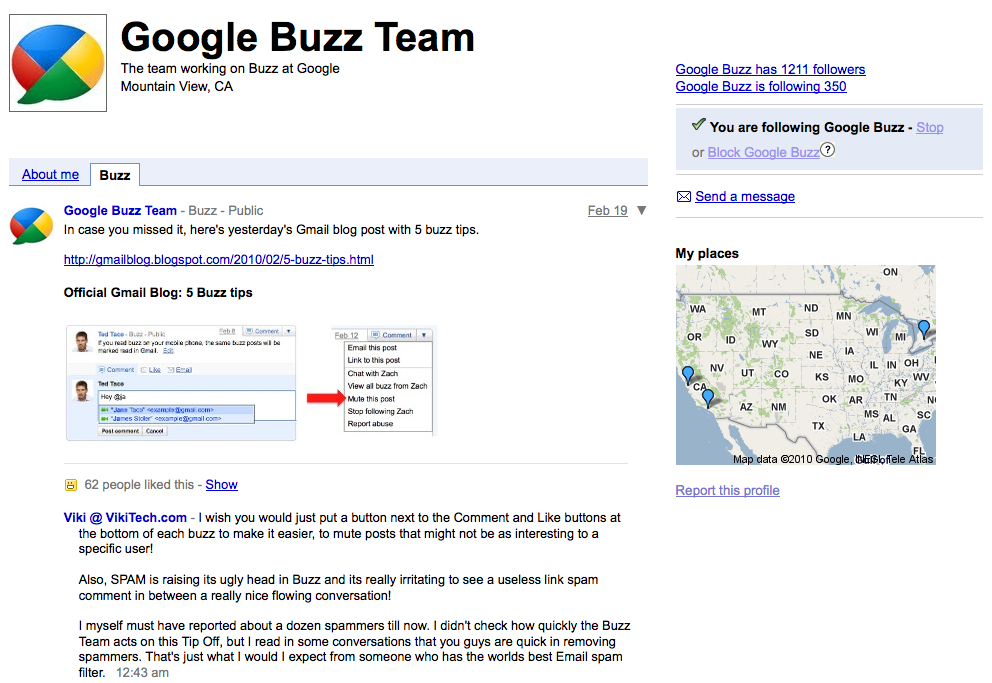Viewport: 992px width, 683px height.
Task: Select the Northern California map pin
Action: click(x=687, y=375)
